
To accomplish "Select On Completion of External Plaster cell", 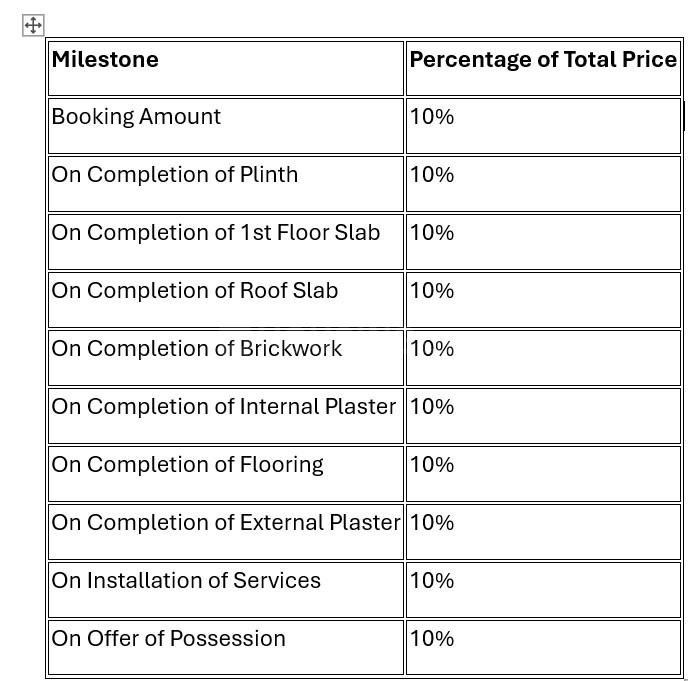I will (226, 531).
